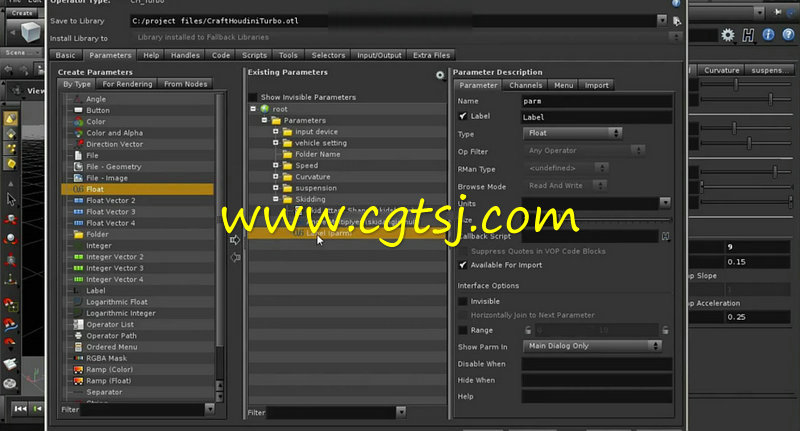Image resolution: width=800 pixels, height=431 pixels.
Task: Switch to From Nodes tab
Action: pos(185,84)
